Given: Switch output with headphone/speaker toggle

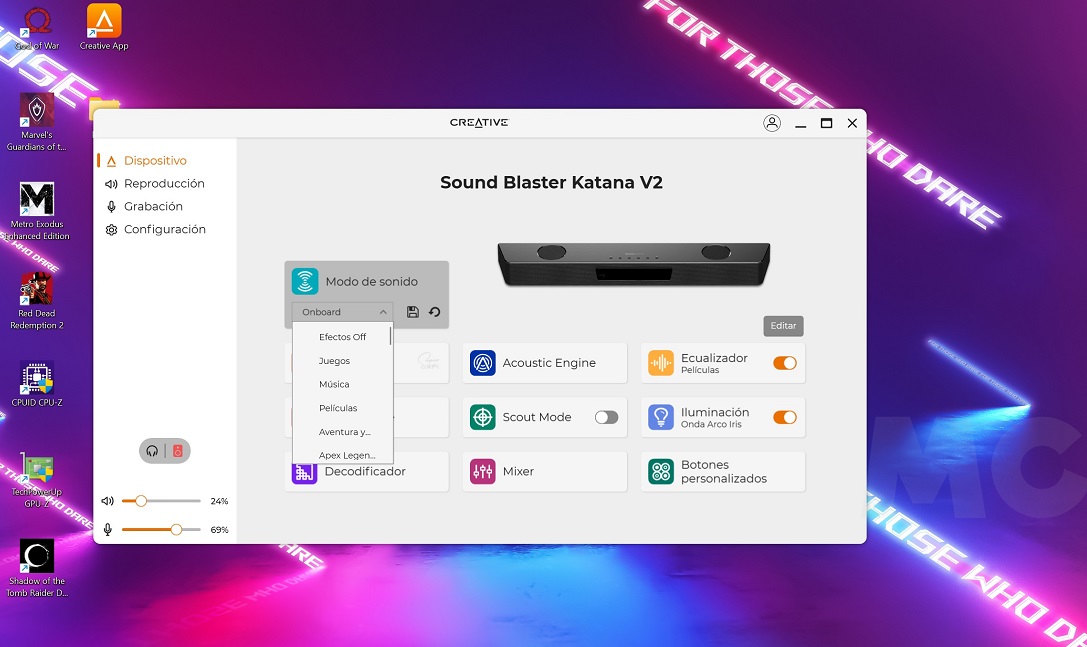Looking at the screenshot, I should coord(165,451).
